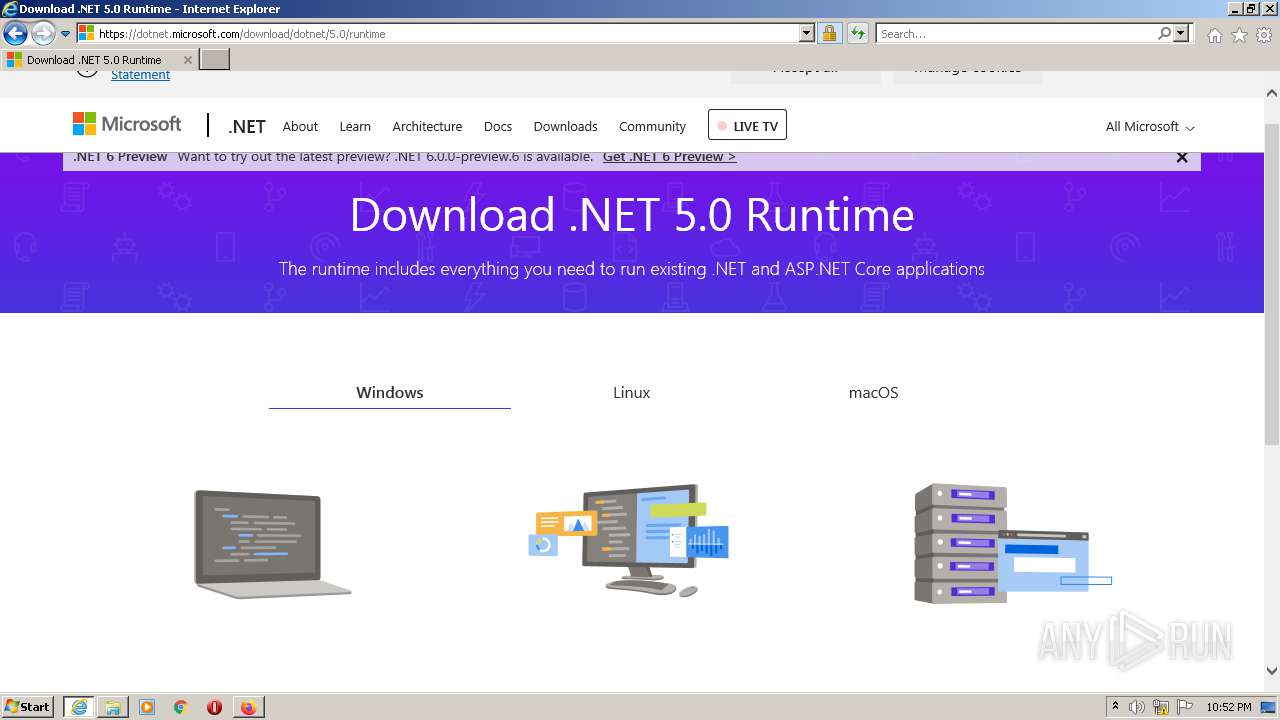The height and width of the screenshot is (720, 1280).
Task: Open media player taskbar icon
Action: [147, 707]
